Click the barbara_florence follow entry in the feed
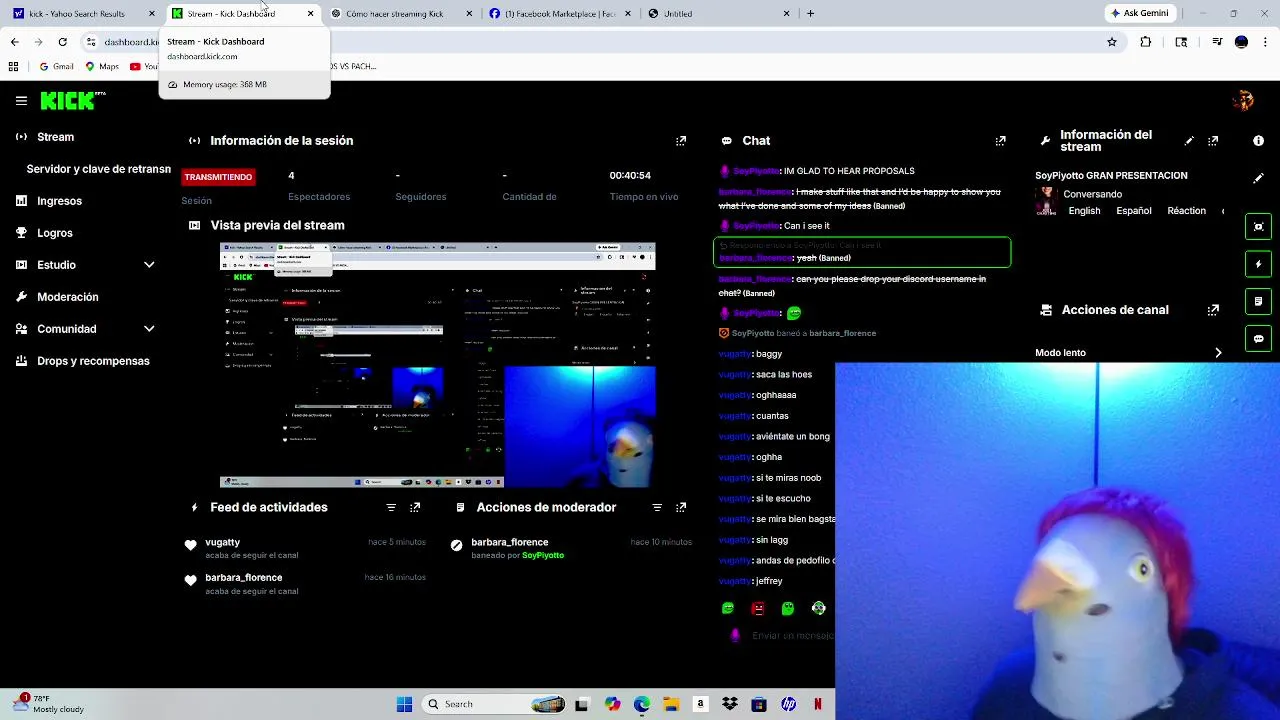This screenshot has height=720, width=1280. 305,584
